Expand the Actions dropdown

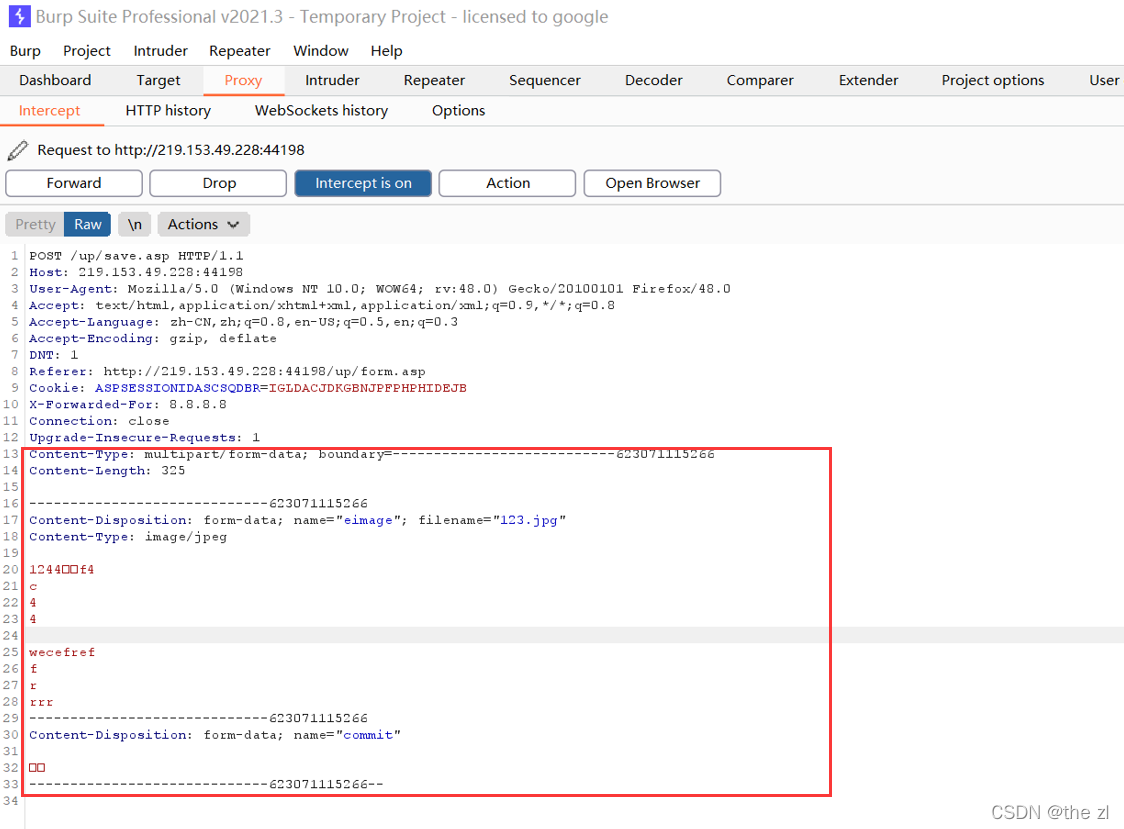pos(203,224)
